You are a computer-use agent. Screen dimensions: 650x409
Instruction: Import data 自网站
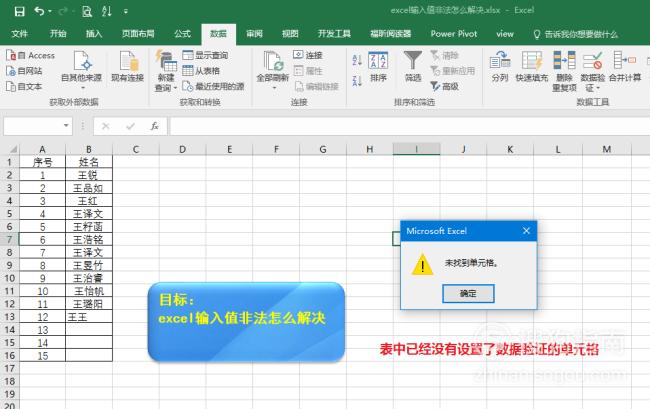(24, 71)
